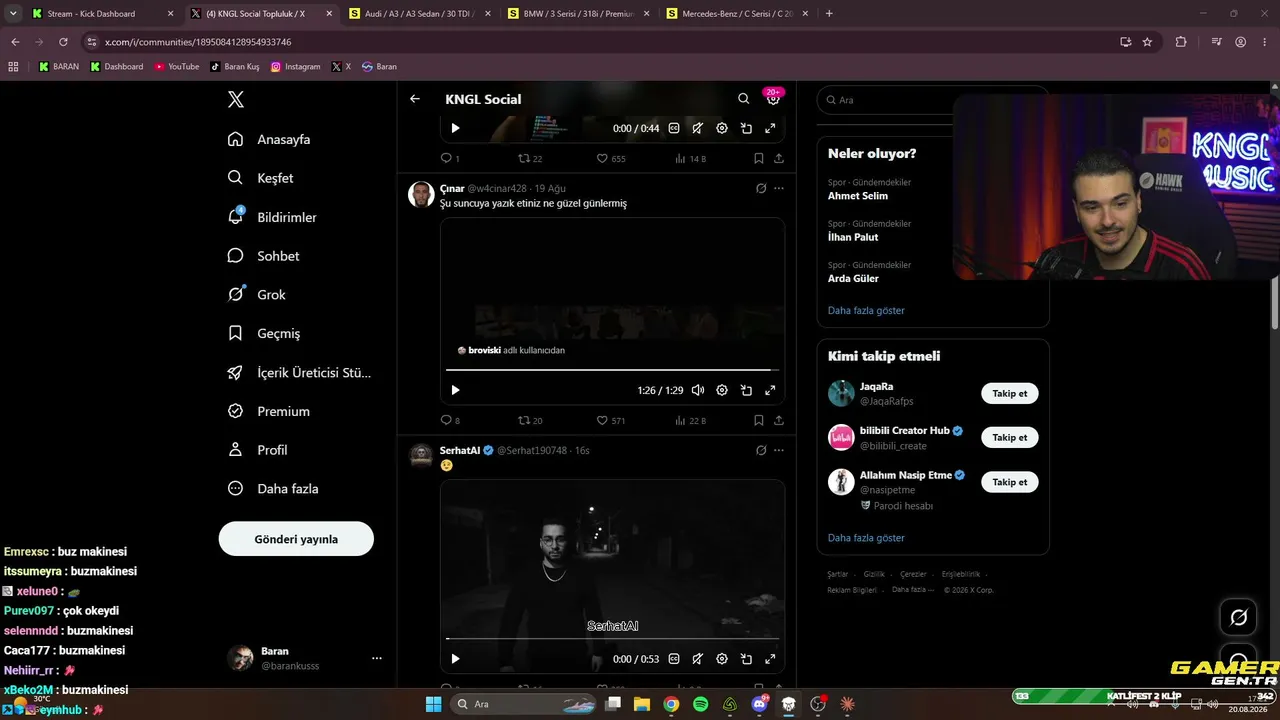
Task: Like Çınar's post with 571 likes
Action: point(611,420)
